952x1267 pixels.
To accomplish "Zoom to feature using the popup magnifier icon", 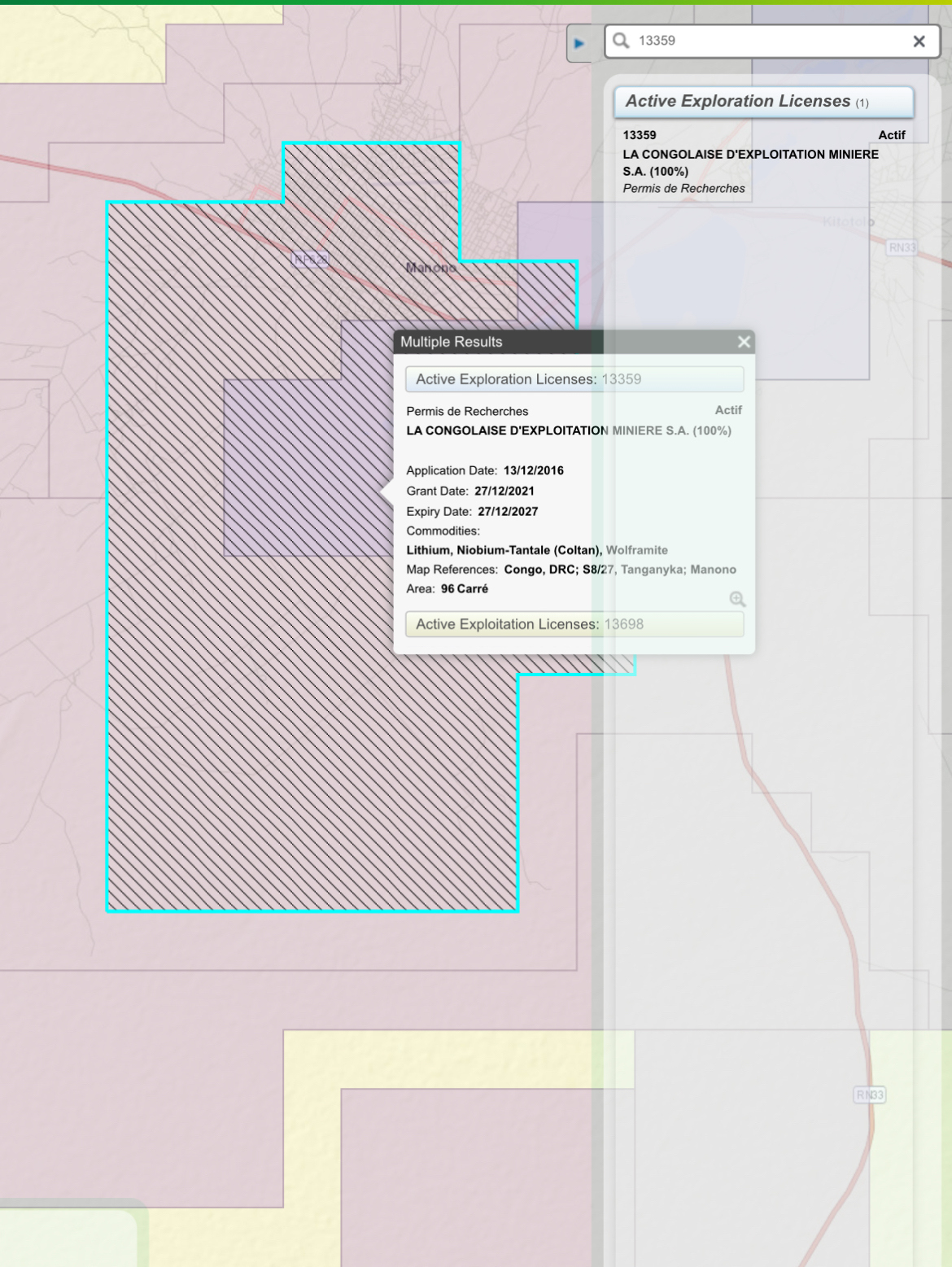I will 737,600.
